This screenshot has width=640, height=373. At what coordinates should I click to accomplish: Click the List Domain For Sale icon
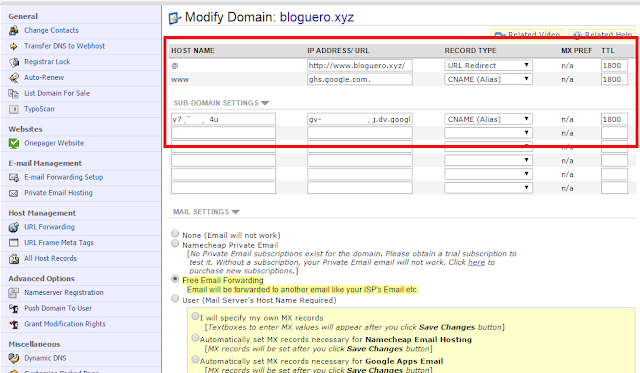(14, 93)
